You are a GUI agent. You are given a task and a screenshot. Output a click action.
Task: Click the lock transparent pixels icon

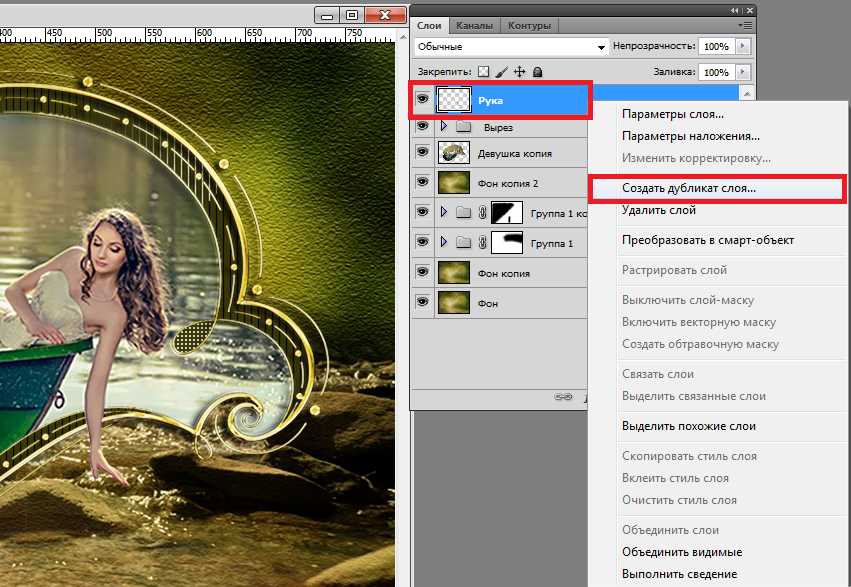(x=483, y=72)
